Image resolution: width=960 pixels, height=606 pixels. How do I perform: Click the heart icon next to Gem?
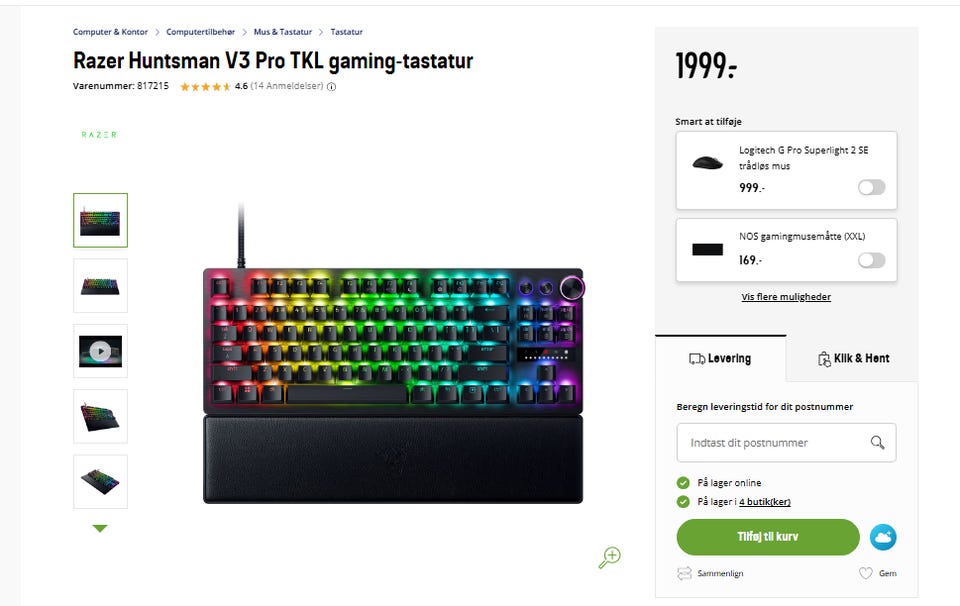pyautogui.click(x=866, y=574)
